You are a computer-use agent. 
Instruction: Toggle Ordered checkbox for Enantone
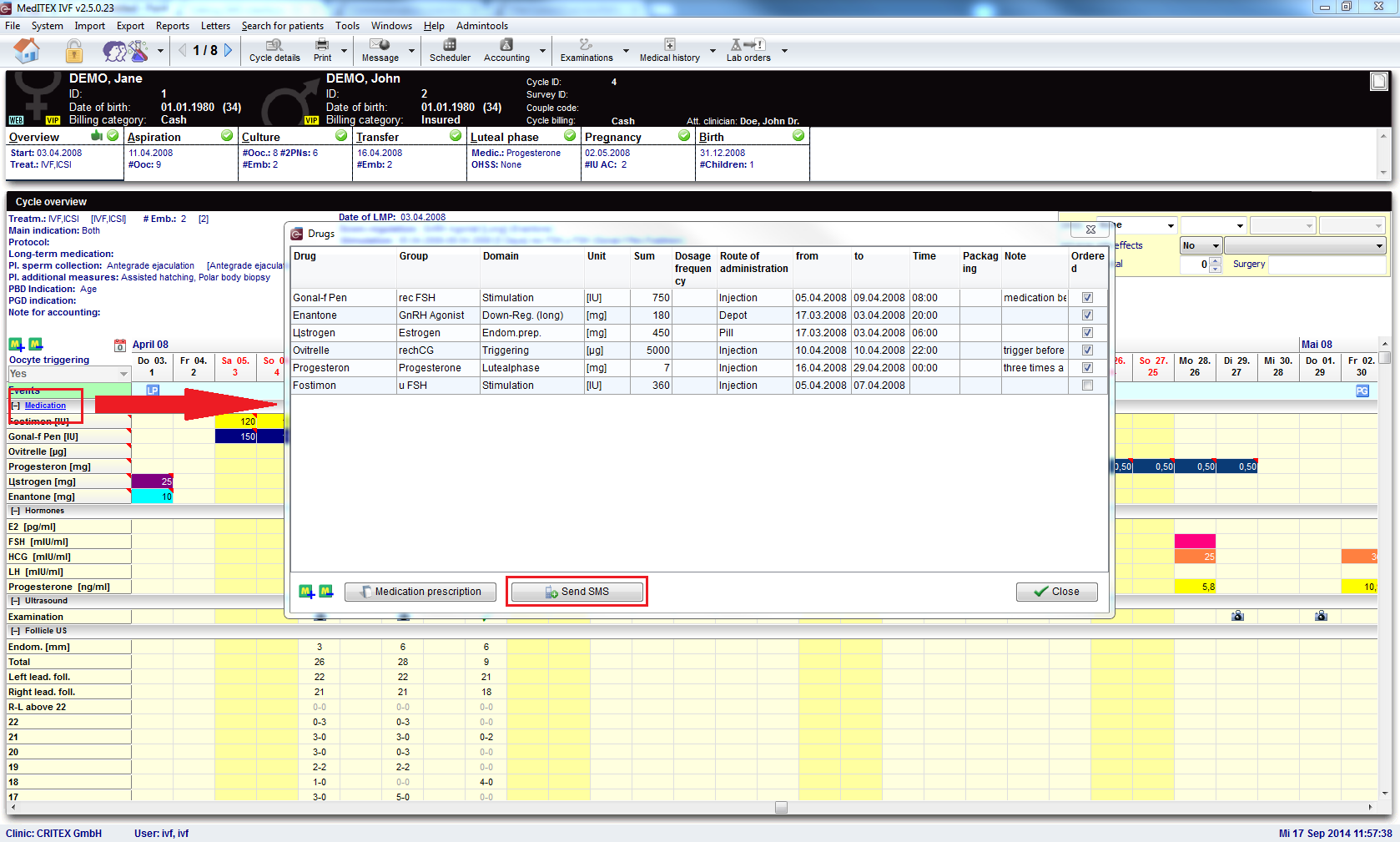pos(1087,315)
